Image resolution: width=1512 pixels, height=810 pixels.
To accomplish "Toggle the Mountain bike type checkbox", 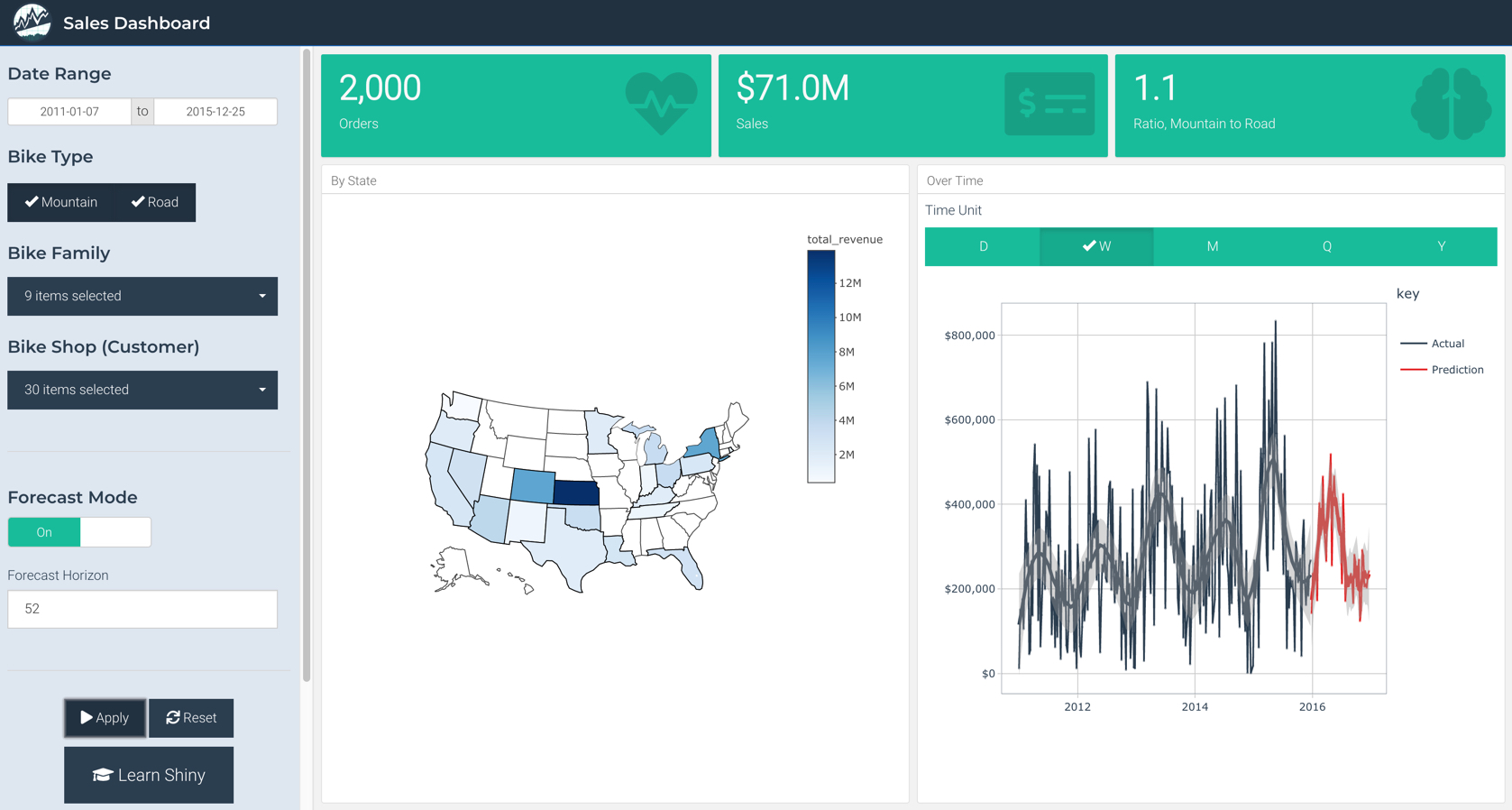I will (x=60, y=202).
